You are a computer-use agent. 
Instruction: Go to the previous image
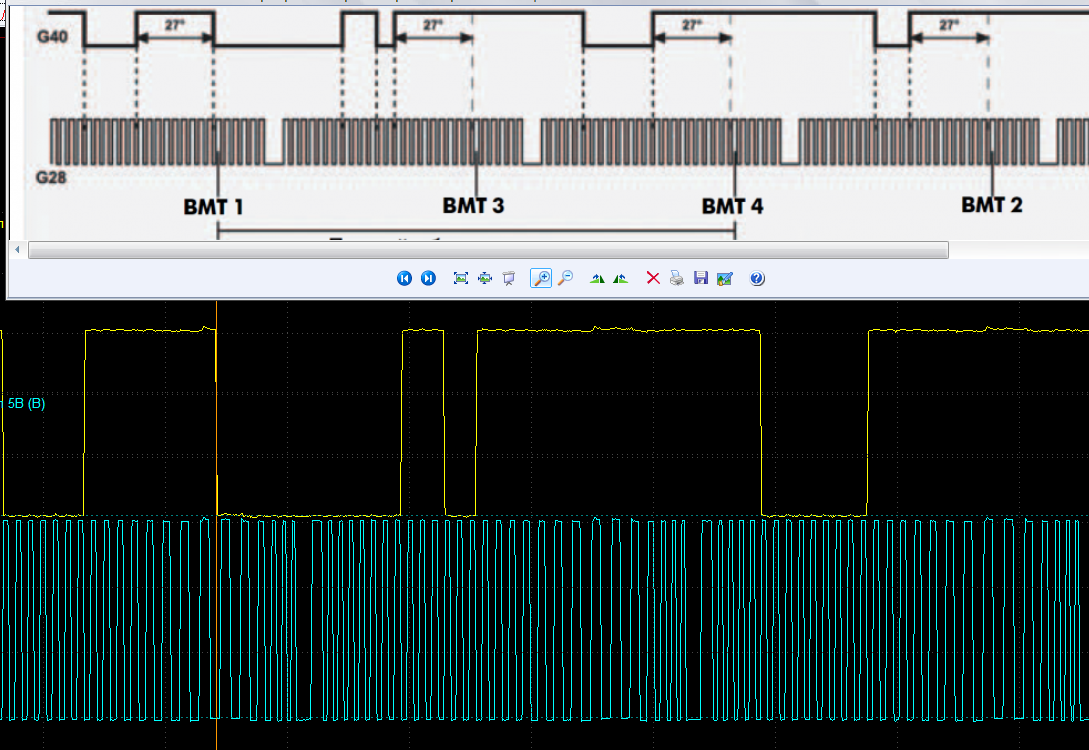[404, 278]
